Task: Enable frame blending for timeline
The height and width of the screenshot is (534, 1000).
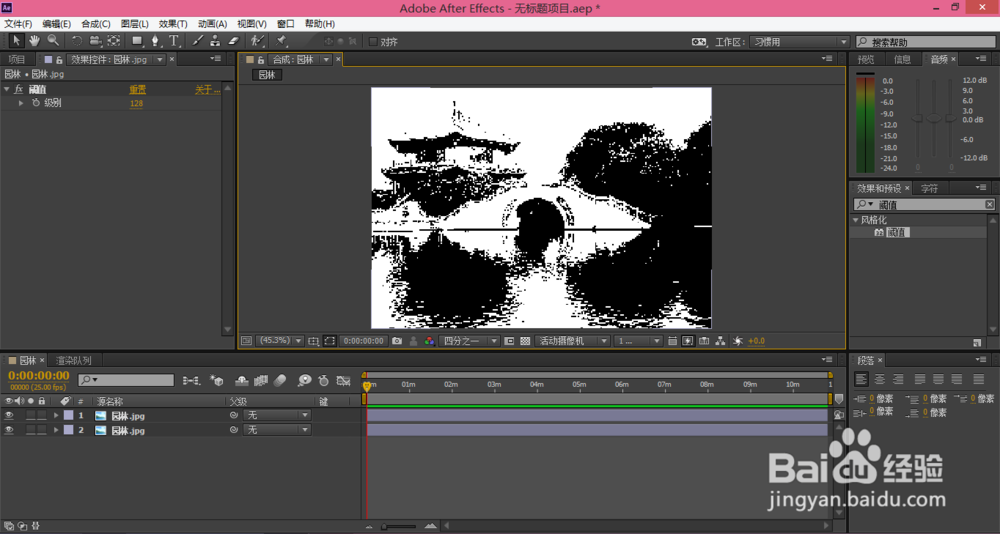Action: [260, 381]
